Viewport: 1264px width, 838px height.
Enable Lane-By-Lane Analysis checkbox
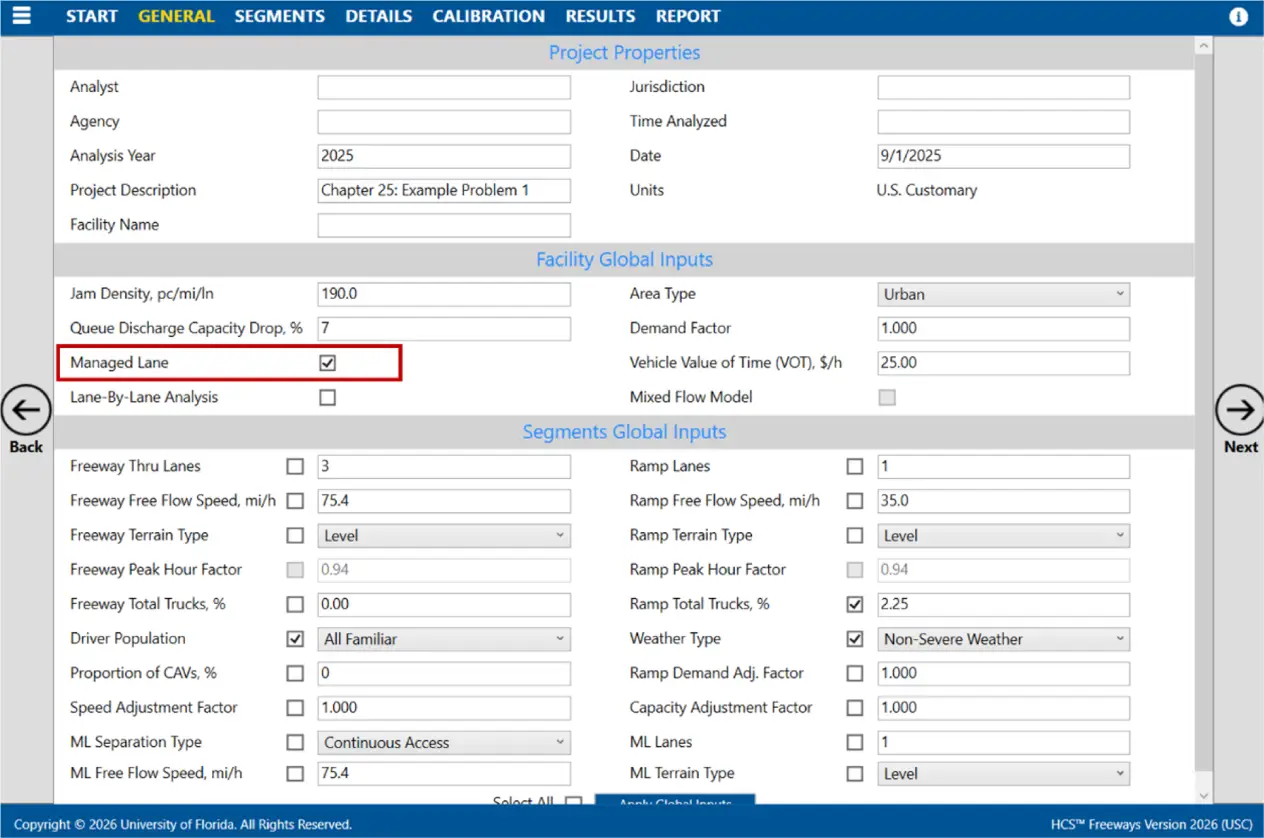coord(327,398)
